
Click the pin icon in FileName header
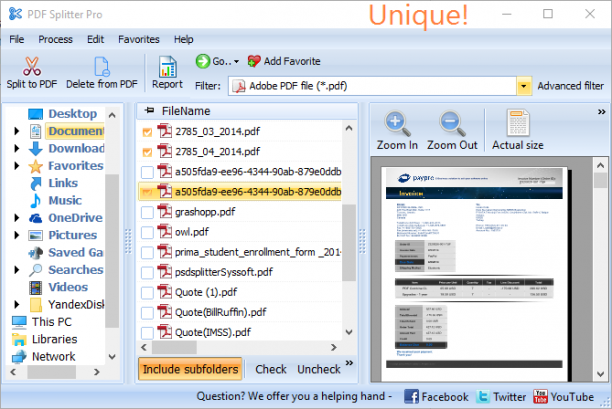pos(149,110)
